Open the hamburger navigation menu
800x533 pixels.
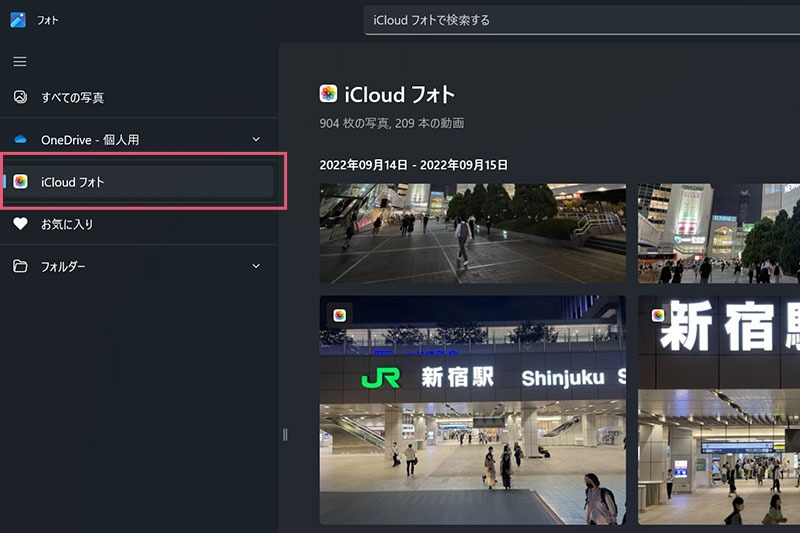click(20, 62)
